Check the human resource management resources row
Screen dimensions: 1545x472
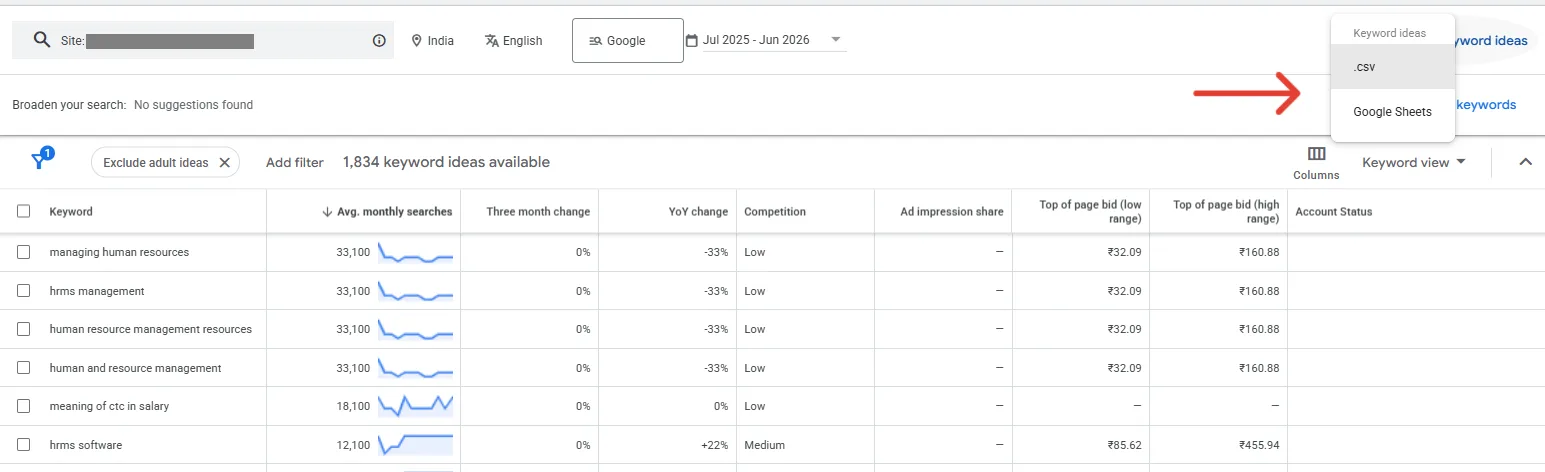click(24, 329)
